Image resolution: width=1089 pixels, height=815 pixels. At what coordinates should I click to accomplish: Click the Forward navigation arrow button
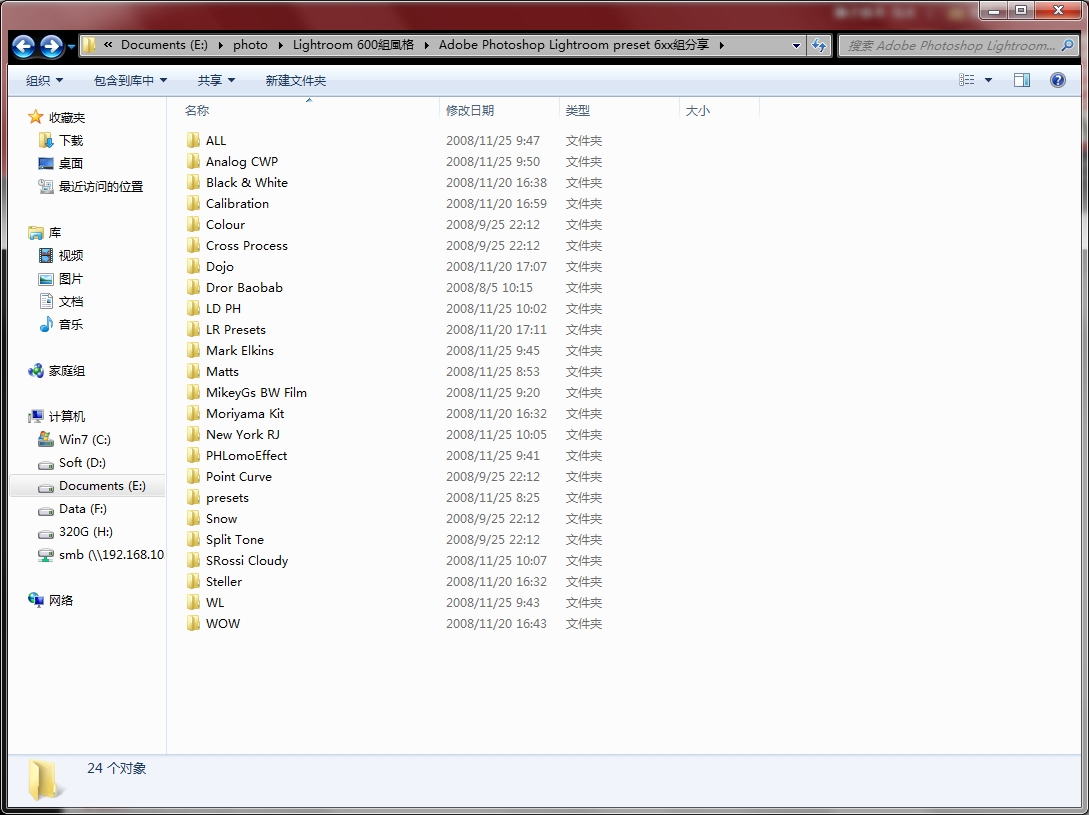click(x=52, y=46)
